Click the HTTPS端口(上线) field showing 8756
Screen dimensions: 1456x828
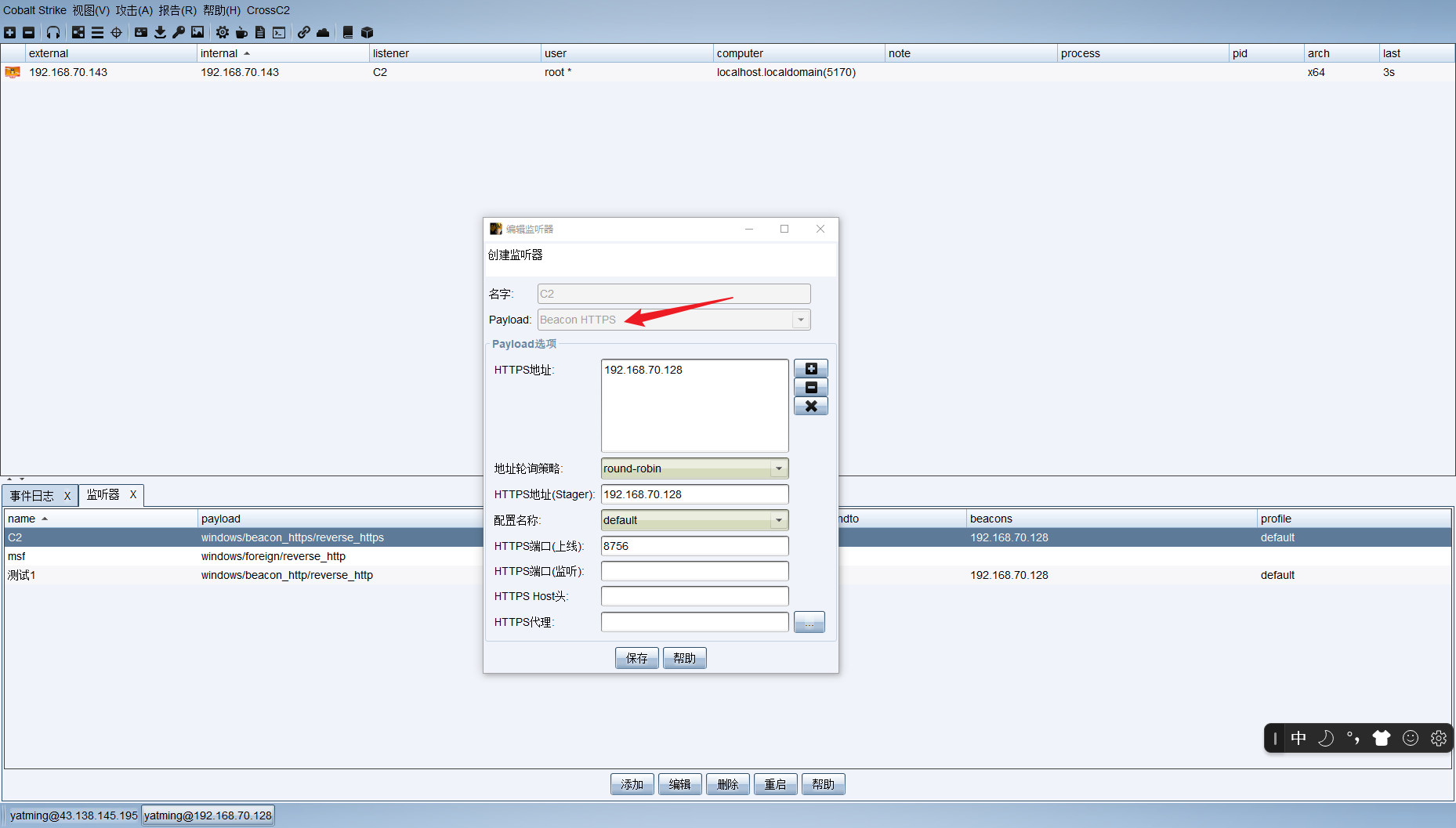click(694, 546)
